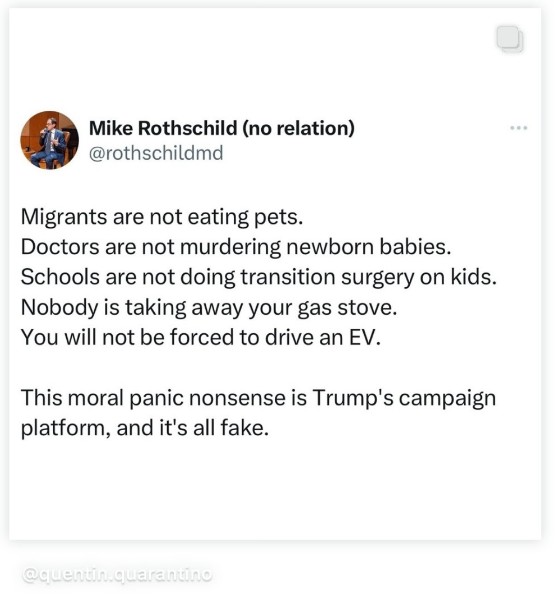Click the word 'campaign' in the tweet
555x598 pixels.
click(x=447, y=399)
